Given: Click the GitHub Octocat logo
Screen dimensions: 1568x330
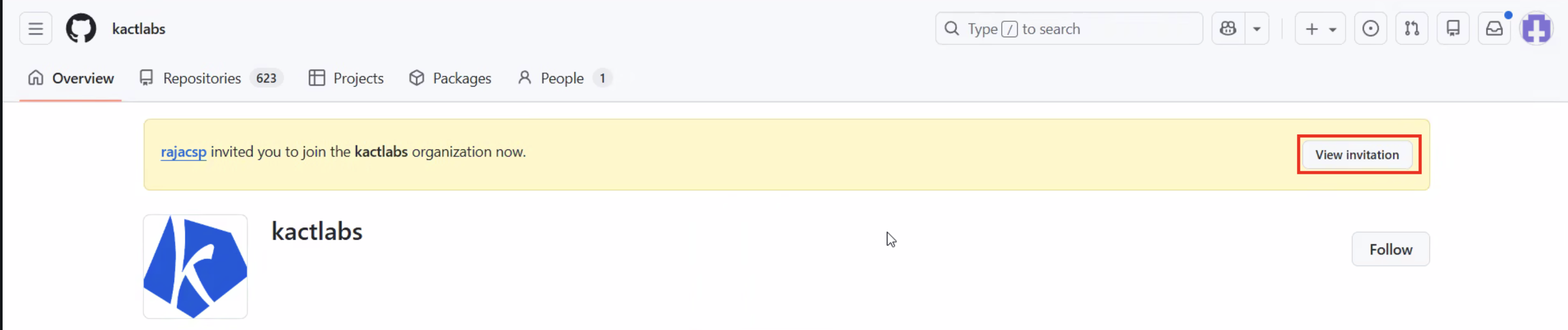Looking at the screenshot, I should point(81,29).
